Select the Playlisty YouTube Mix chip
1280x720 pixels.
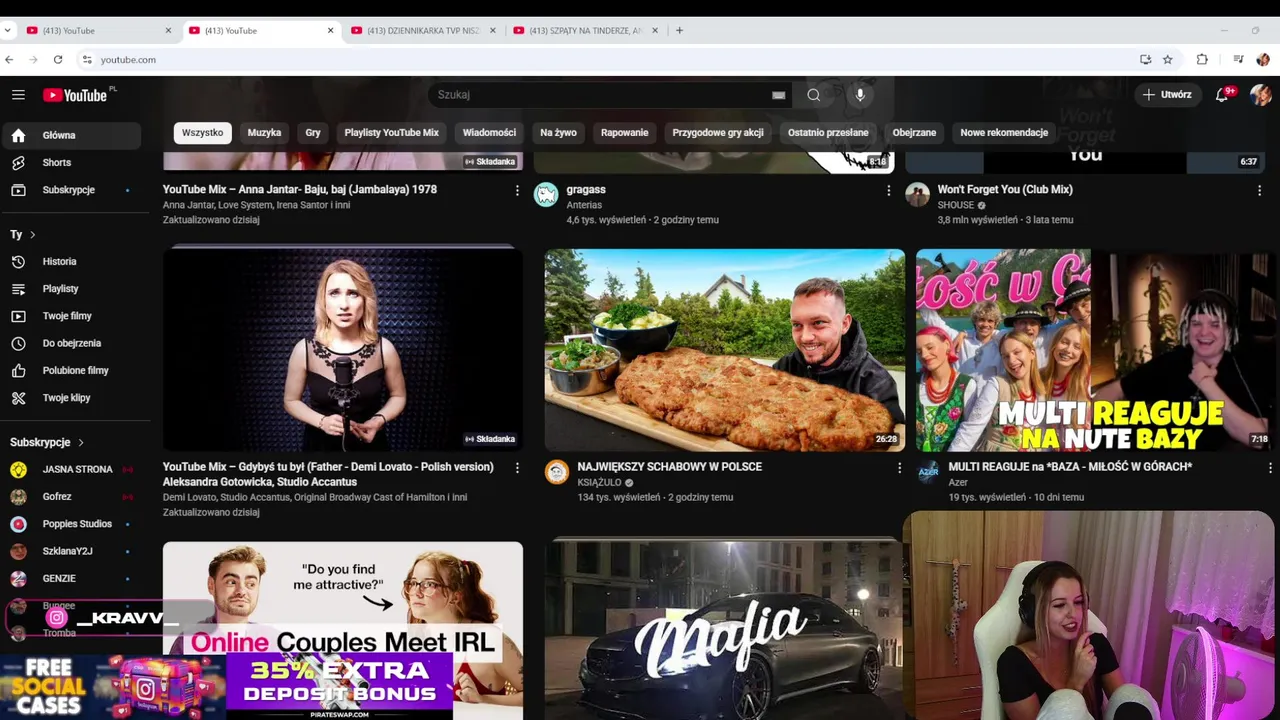point(391,133)
